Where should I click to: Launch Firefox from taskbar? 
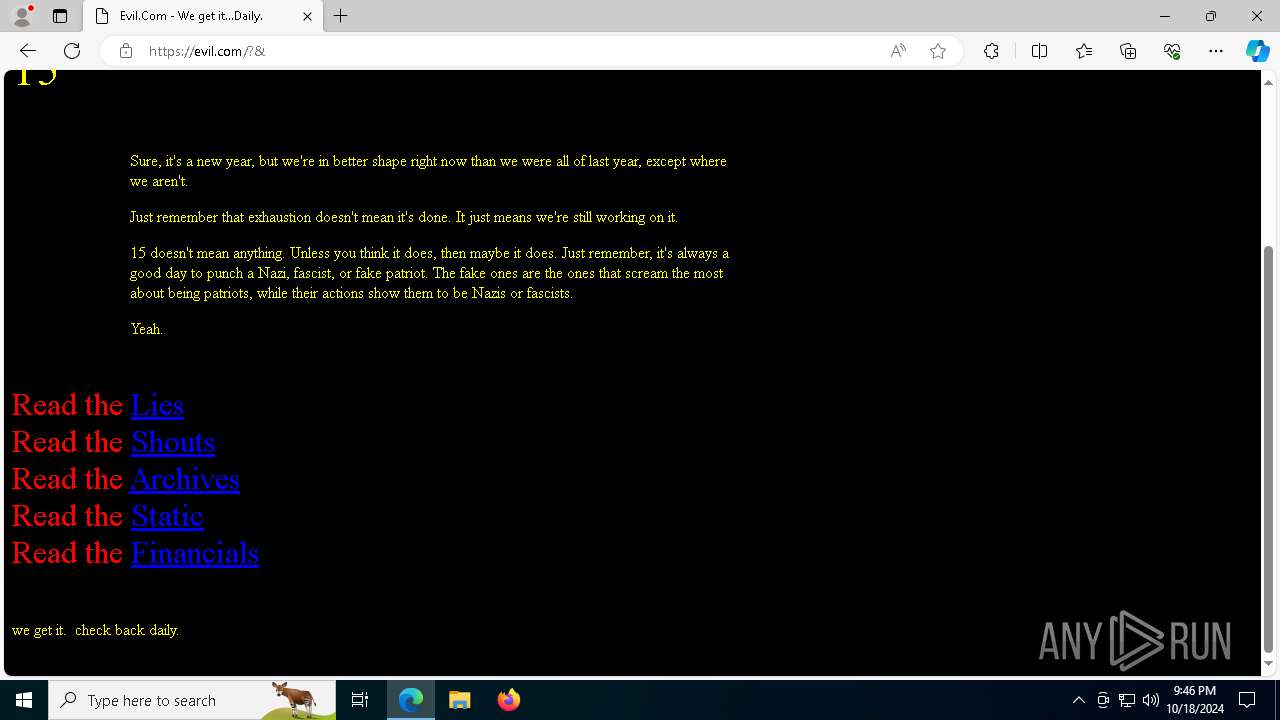coord(508,700)
